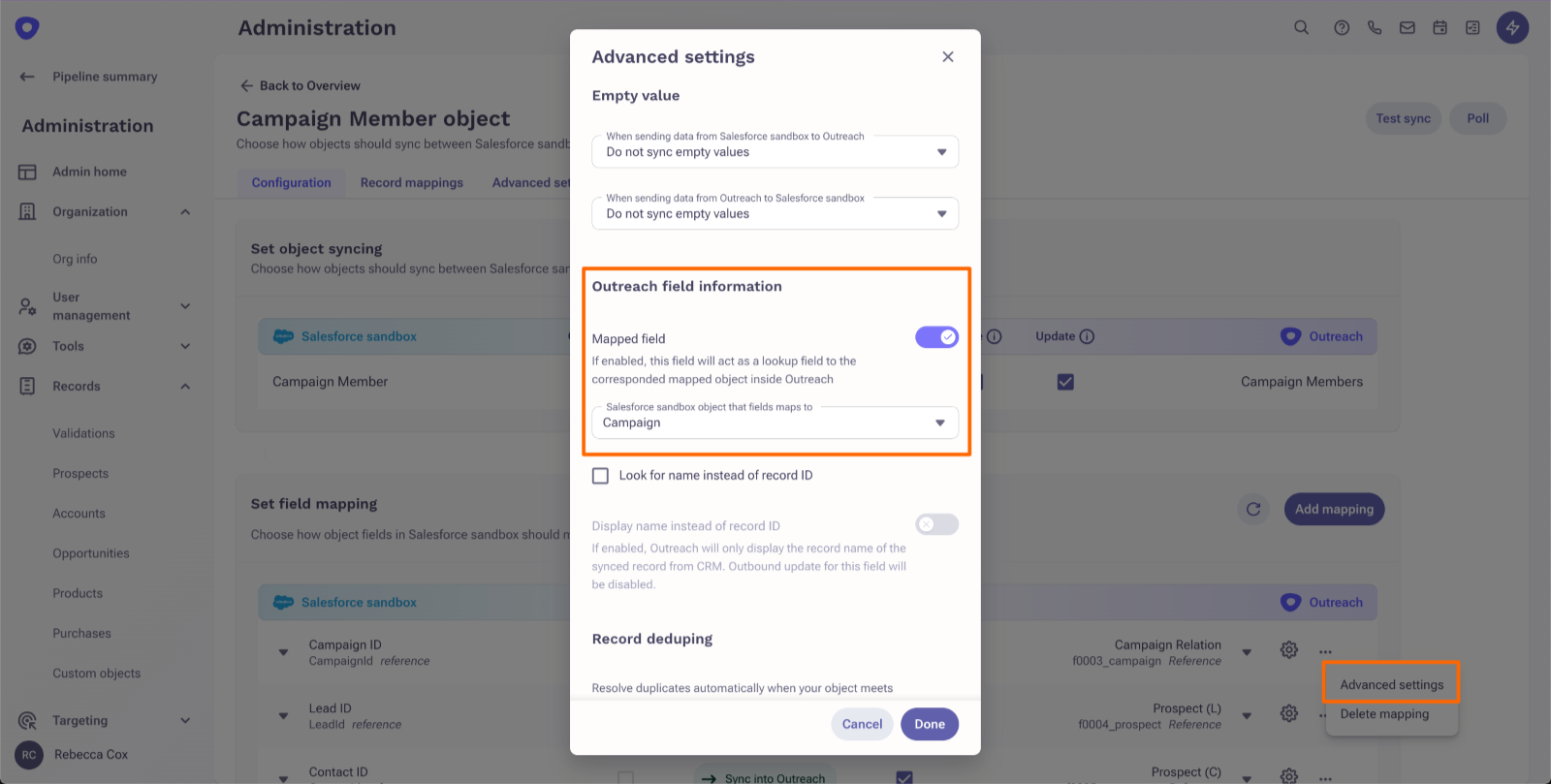
Task: Open the search icon in top bar
Action: [x=1302, y=27]
